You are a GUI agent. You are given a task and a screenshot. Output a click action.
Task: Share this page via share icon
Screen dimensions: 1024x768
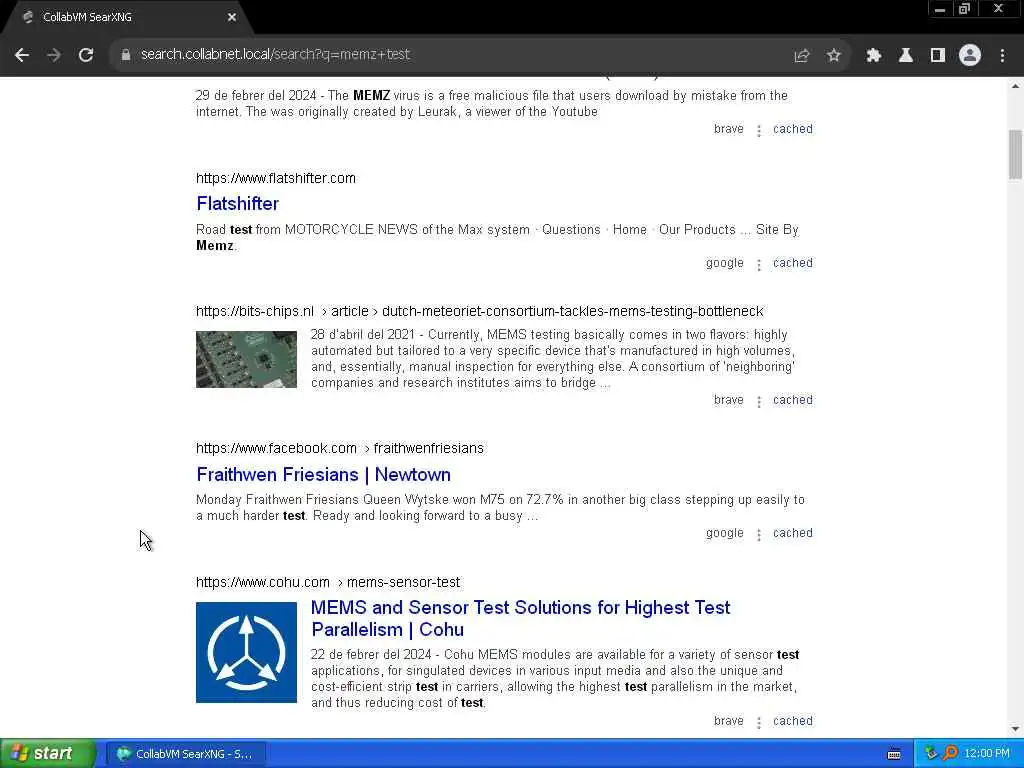click(x=801, y=56)
